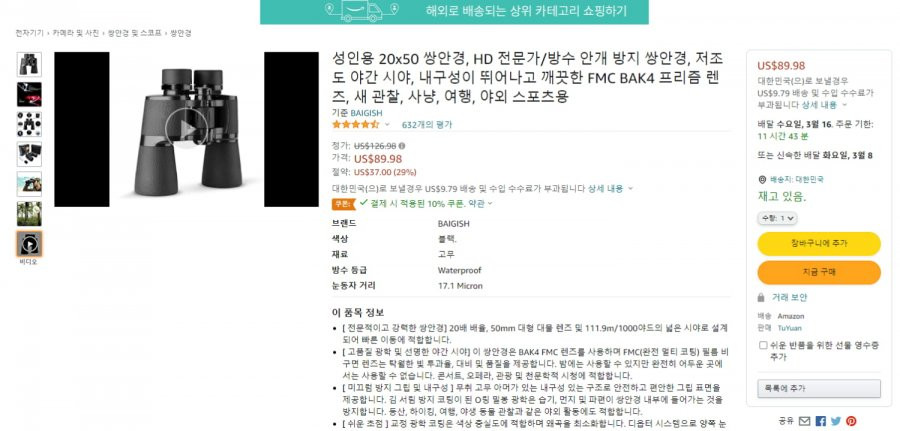Click the delivery location pin icon
This screenshot has height=431, width=900.
coord(762,180)
